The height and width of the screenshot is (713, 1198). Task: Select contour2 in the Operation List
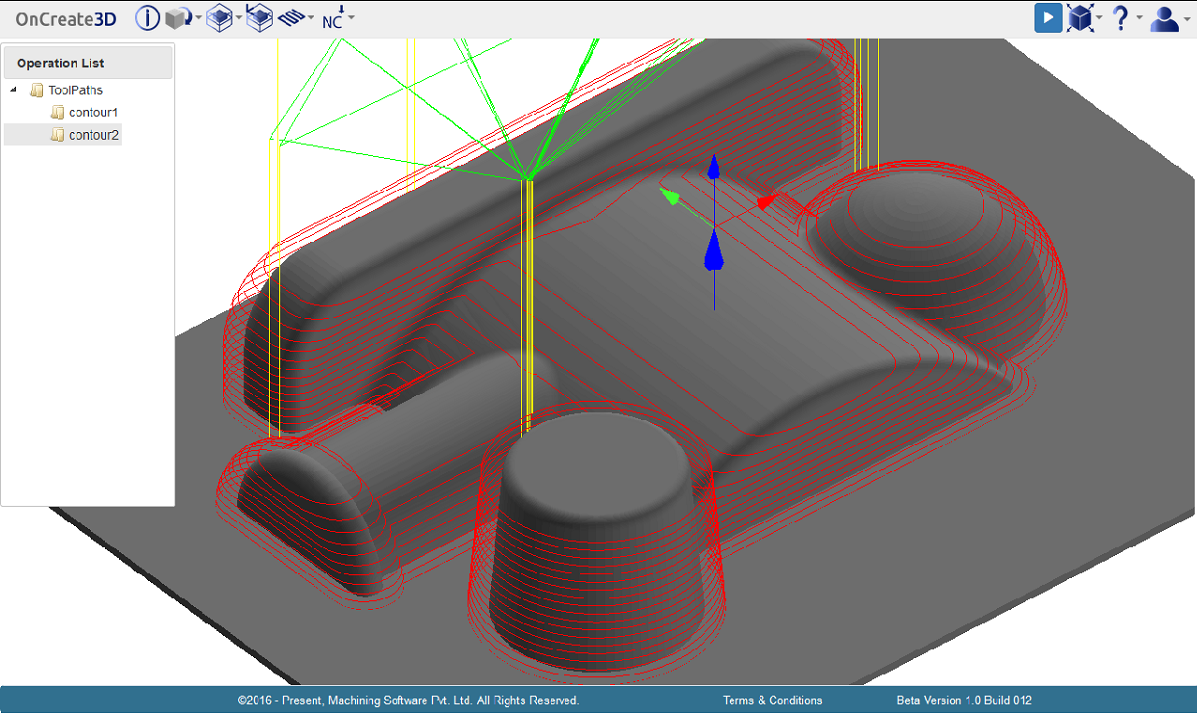pyautogui.click(x=94, y=135)
